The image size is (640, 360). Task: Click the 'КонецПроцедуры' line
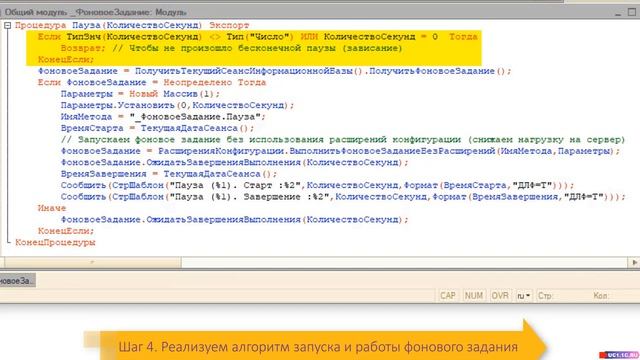tap(55, 242)
